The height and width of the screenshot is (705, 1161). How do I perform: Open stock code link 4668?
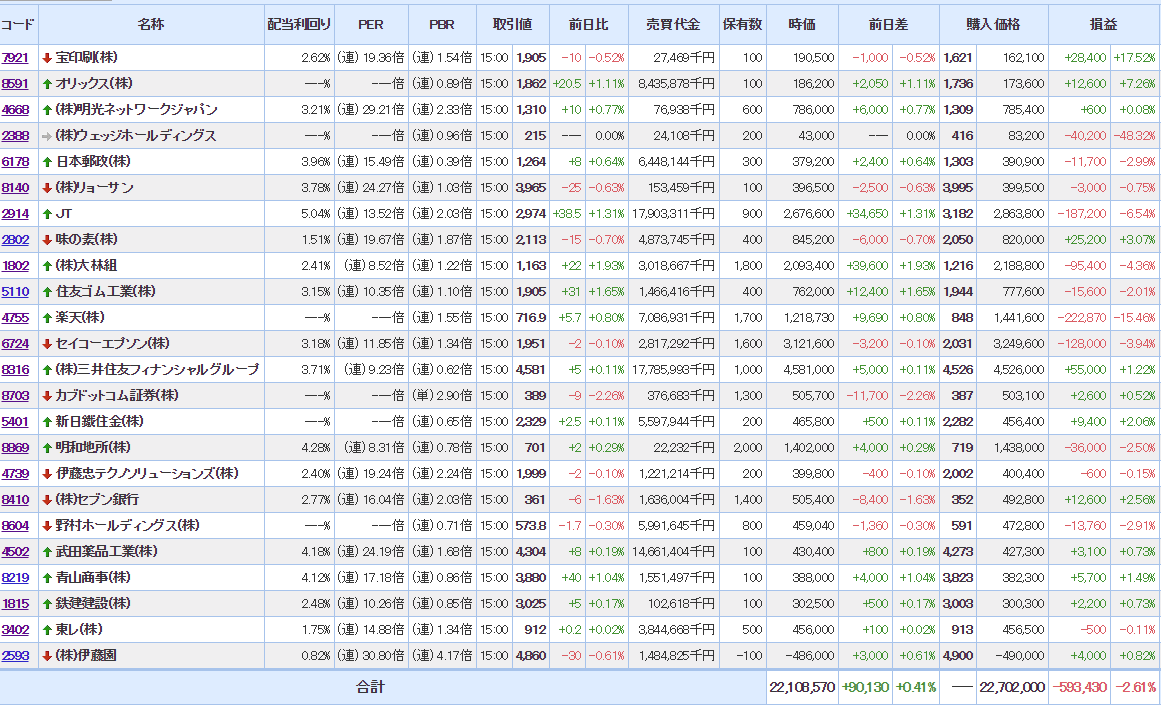[15, 110]
